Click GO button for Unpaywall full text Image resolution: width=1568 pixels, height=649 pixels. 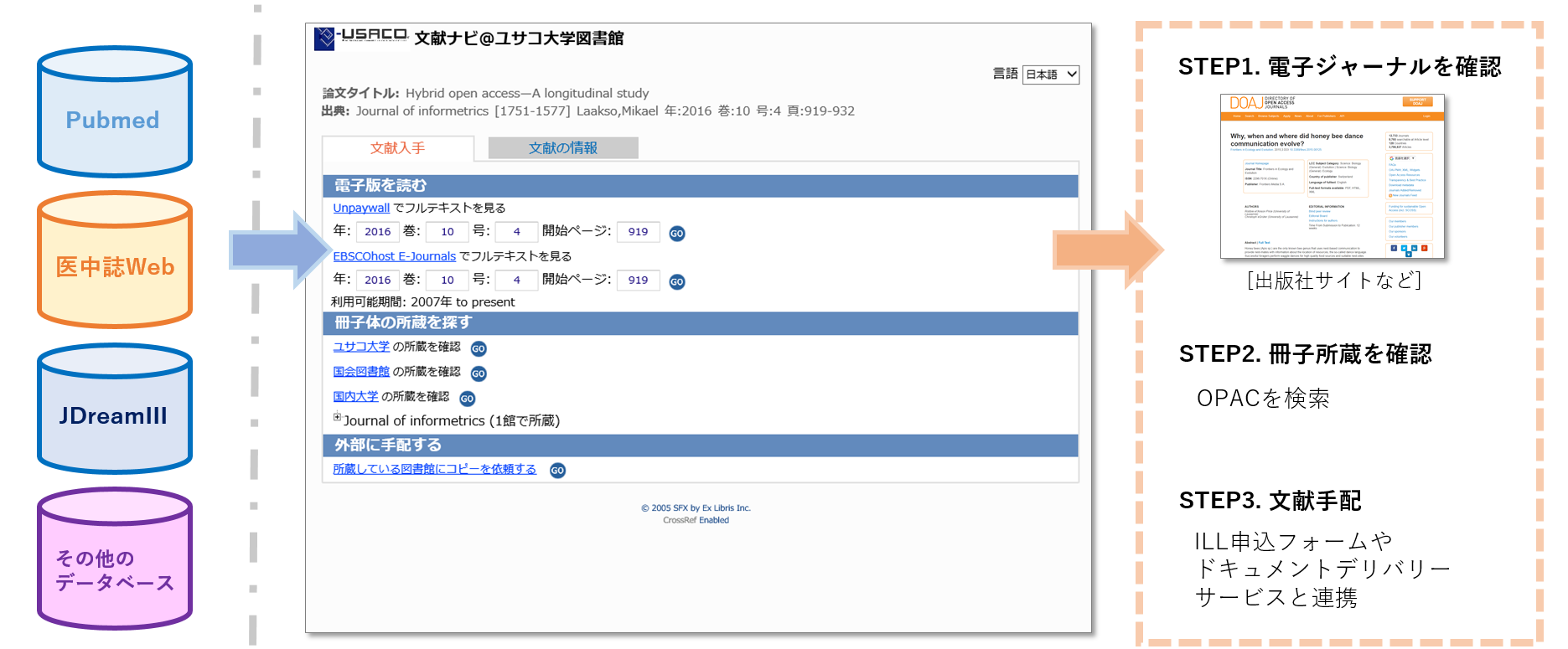pos(677,234)
